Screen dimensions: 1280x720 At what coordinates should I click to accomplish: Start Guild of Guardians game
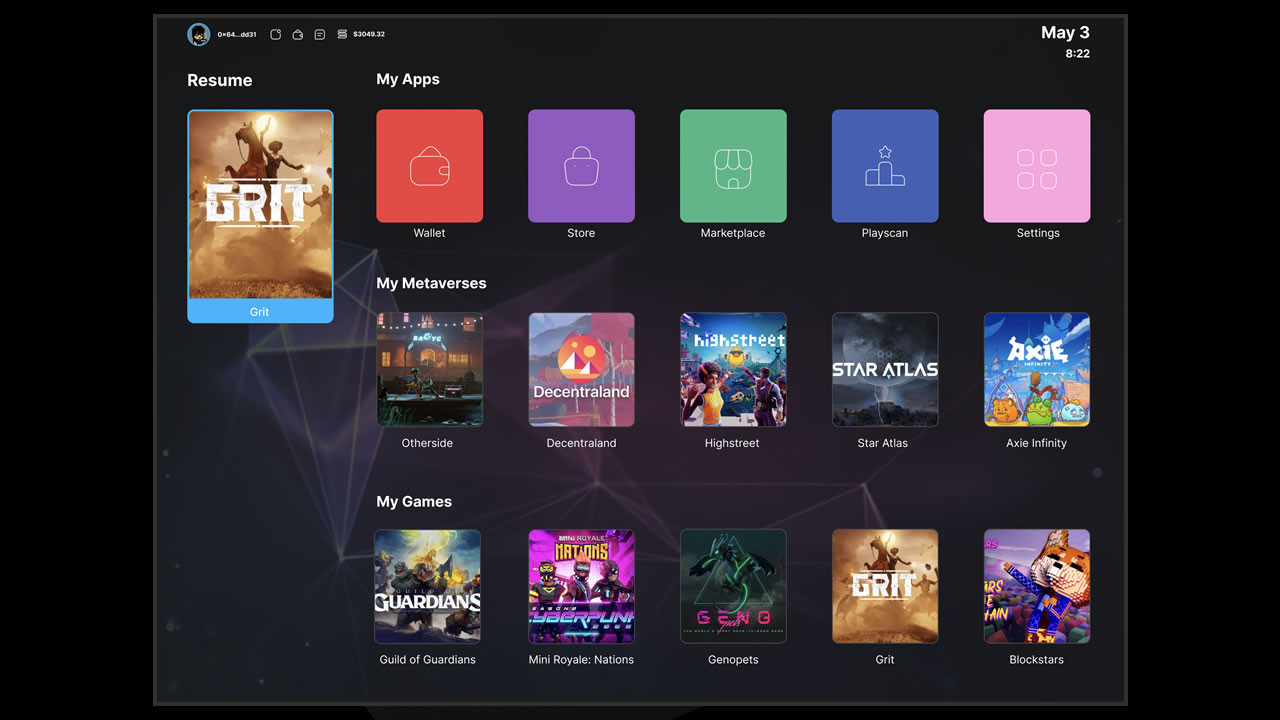(427, 586)
